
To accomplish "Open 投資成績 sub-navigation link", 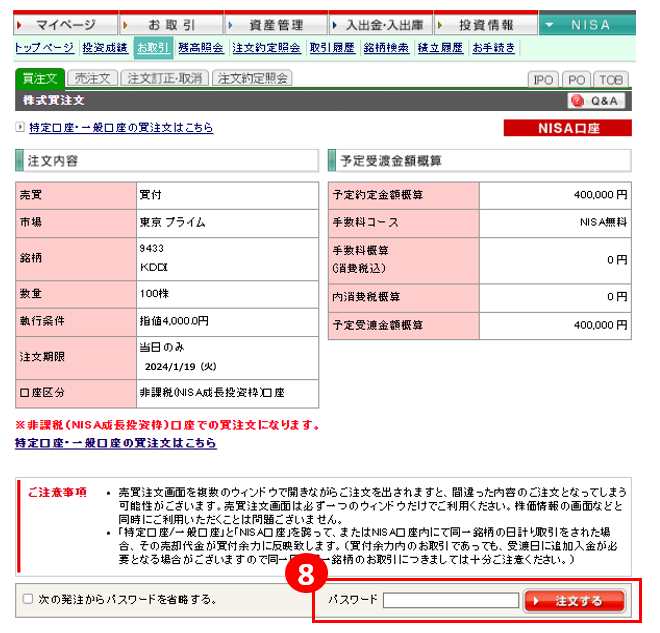I will [x=105, y=48].
